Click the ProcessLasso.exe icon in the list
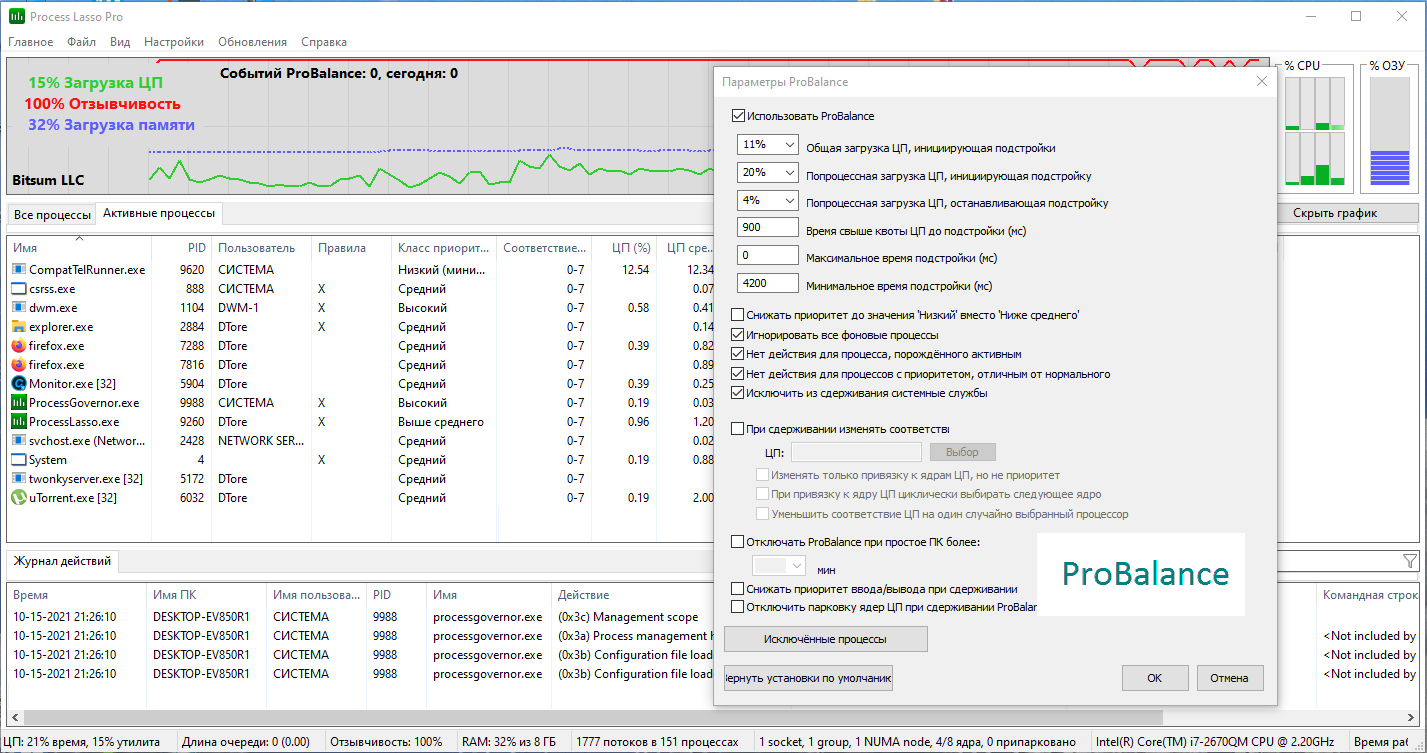Image resolution: width=1427 pixels, height=753 pixels. (19, 422)
